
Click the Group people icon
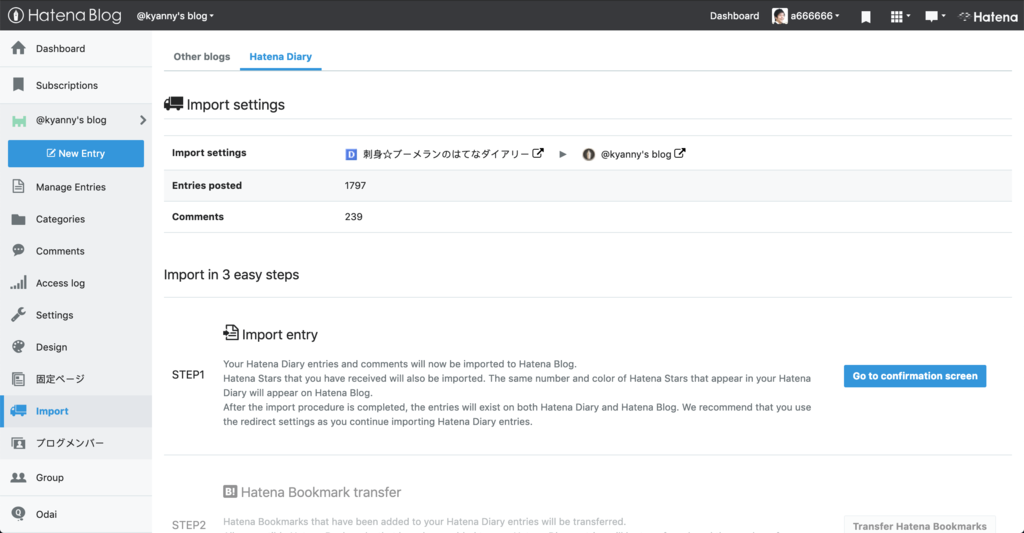click(18, 477)
